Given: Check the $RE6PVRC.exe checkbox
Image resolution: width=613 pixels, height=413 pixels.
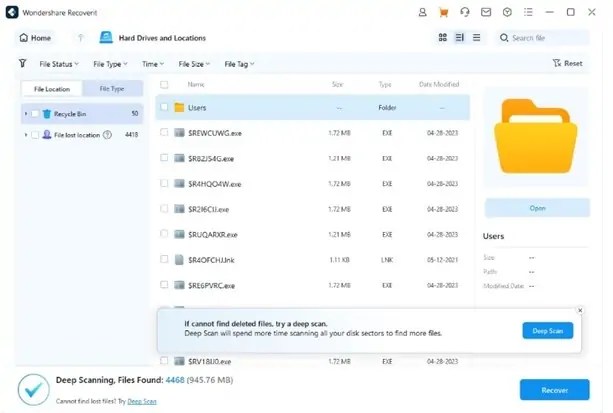Looking at the screenshot, I should pos(164,285).
